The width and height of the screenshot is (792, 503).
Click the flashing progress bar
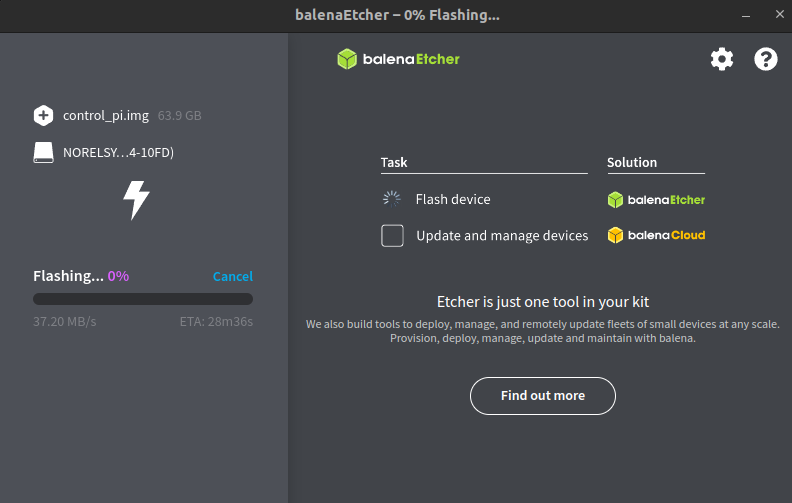143,298
